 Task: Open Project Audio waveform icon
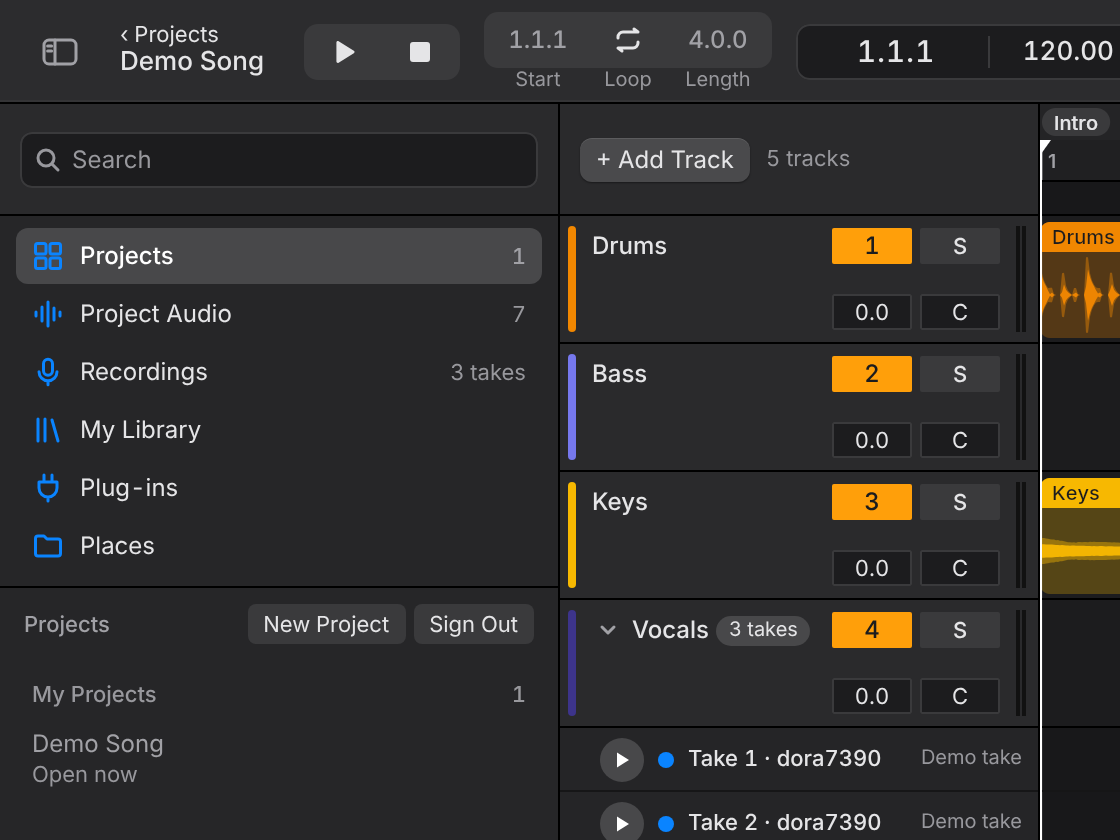(x=48, y=314)
